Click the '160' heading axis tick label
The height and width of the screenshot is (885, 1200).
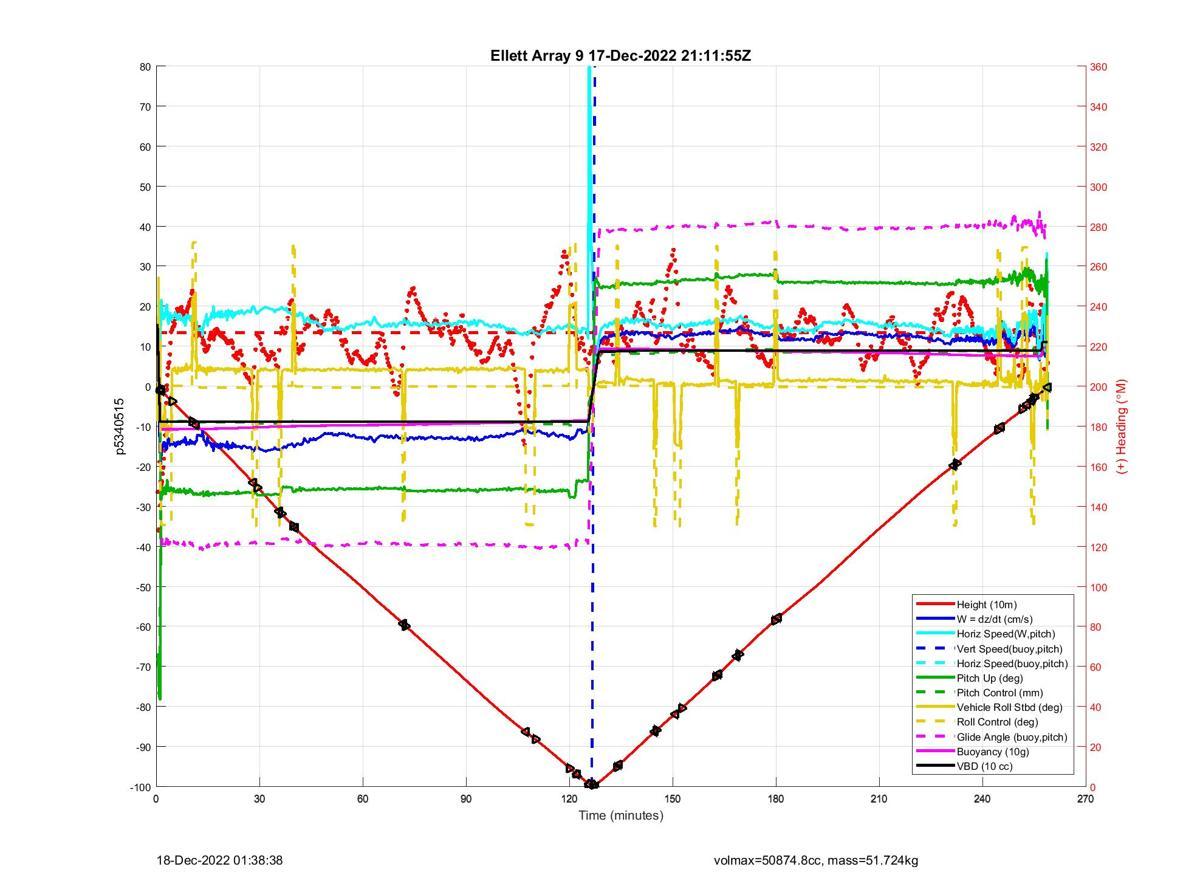[1099, 467]
